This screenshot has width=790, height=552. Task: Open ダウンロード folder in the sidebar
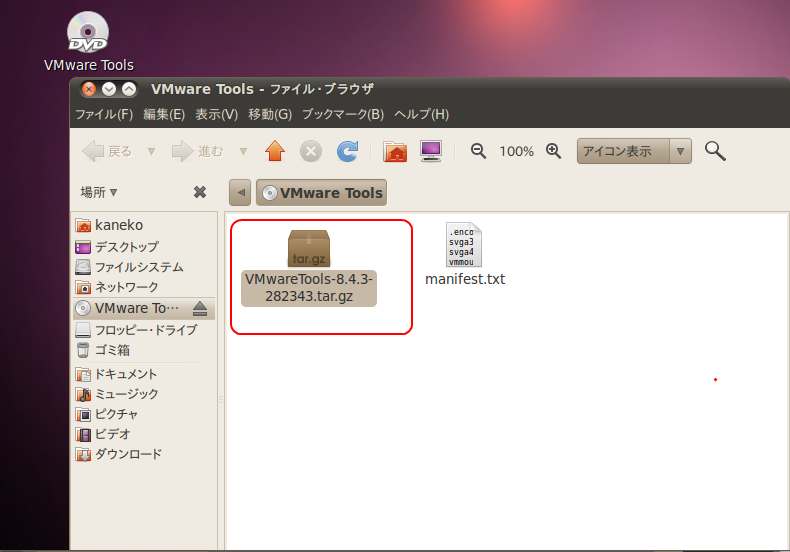pos(127,454)
